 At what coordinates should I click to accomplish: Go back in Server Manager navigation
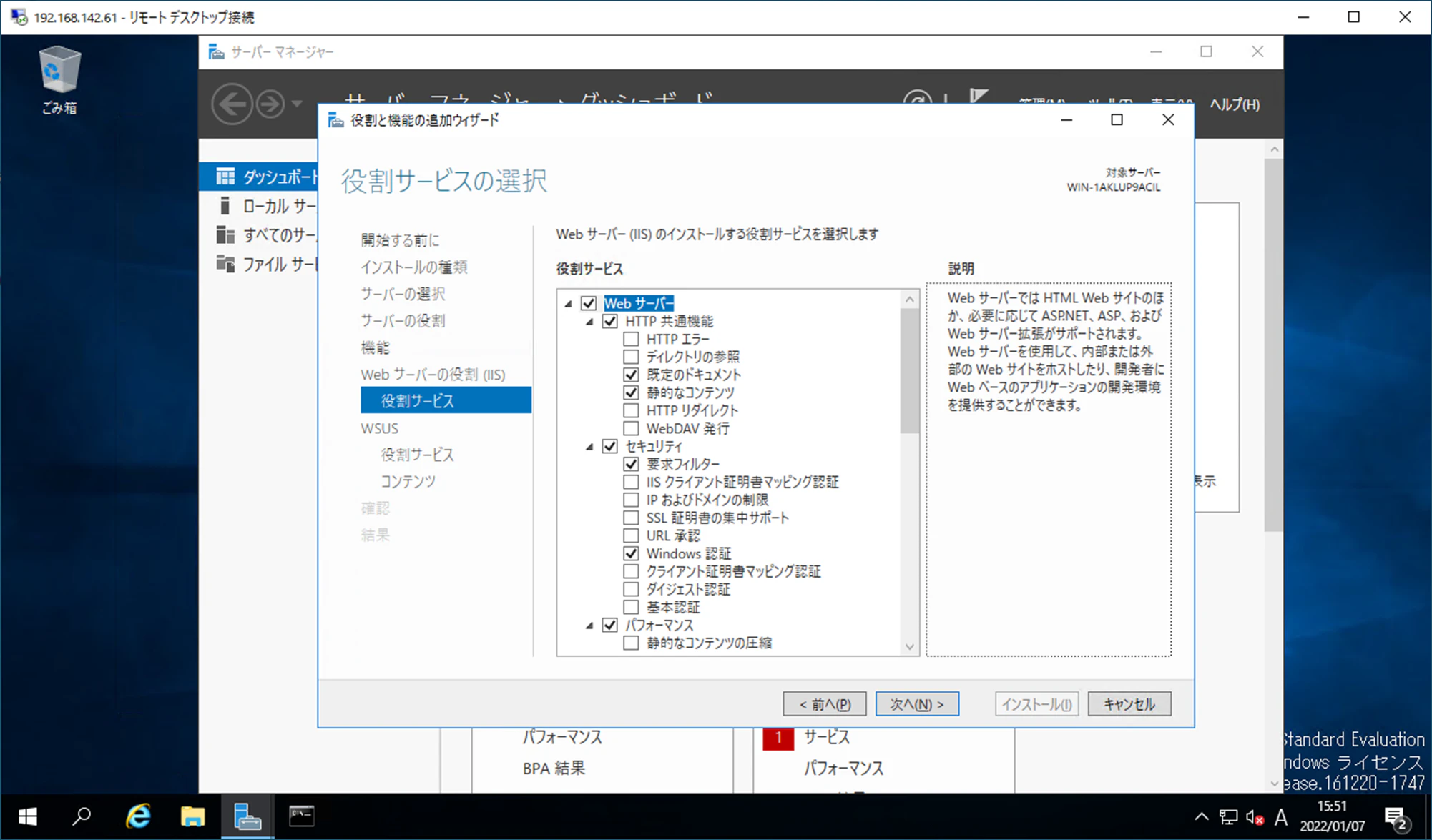pyautogui.click(x=232, y=104)
